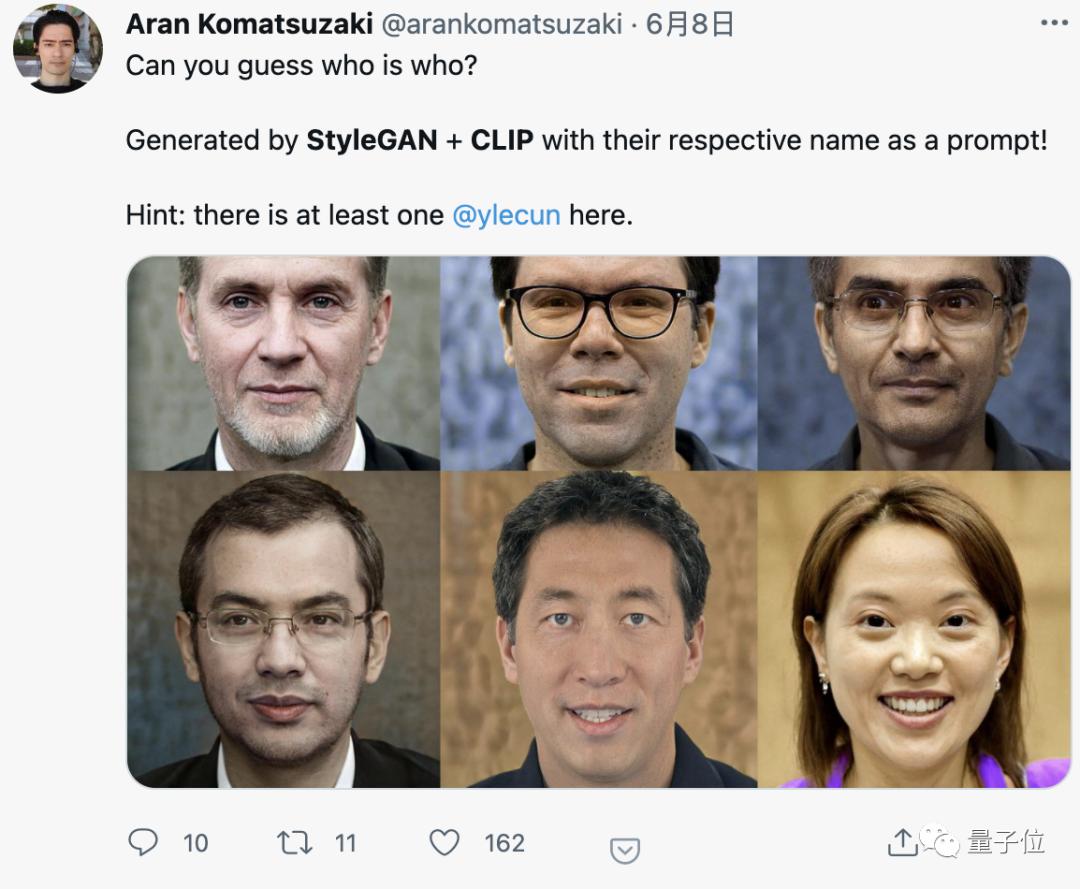This screenshot has height=889, width=1080.
Task: Click the retweet arrows icon
Action: pos(294,842)
